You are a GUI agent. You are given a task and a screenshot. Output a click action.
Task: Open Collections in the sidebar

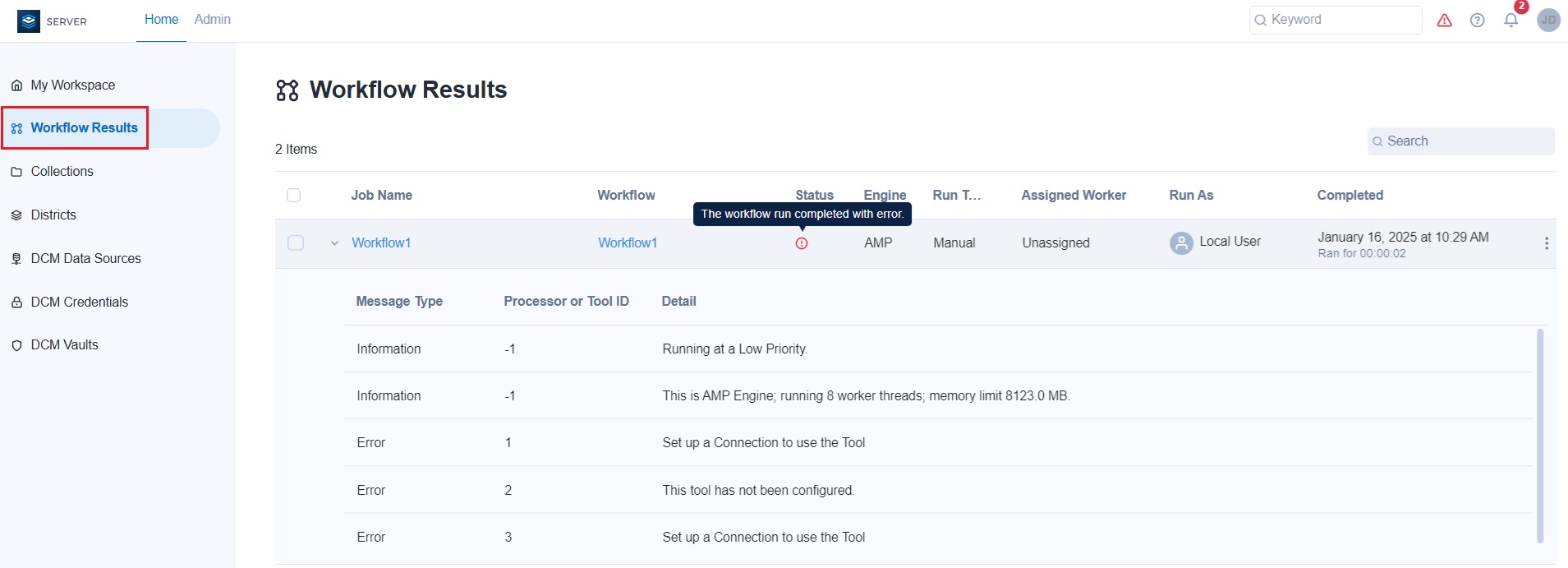pos(62,172)
